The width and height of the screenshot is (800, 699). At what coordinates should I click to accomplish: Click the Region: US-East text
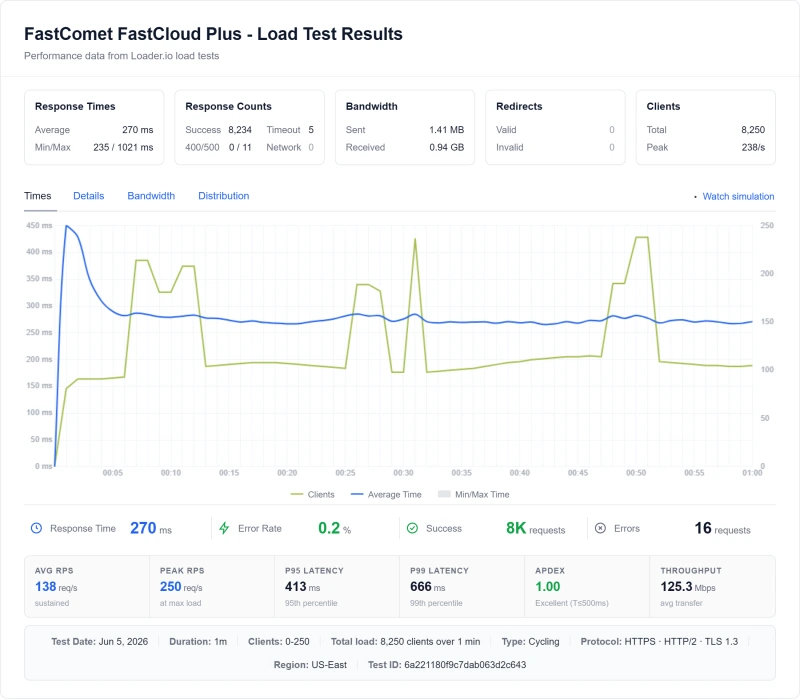pyautogui.click(x=310, y=665)
